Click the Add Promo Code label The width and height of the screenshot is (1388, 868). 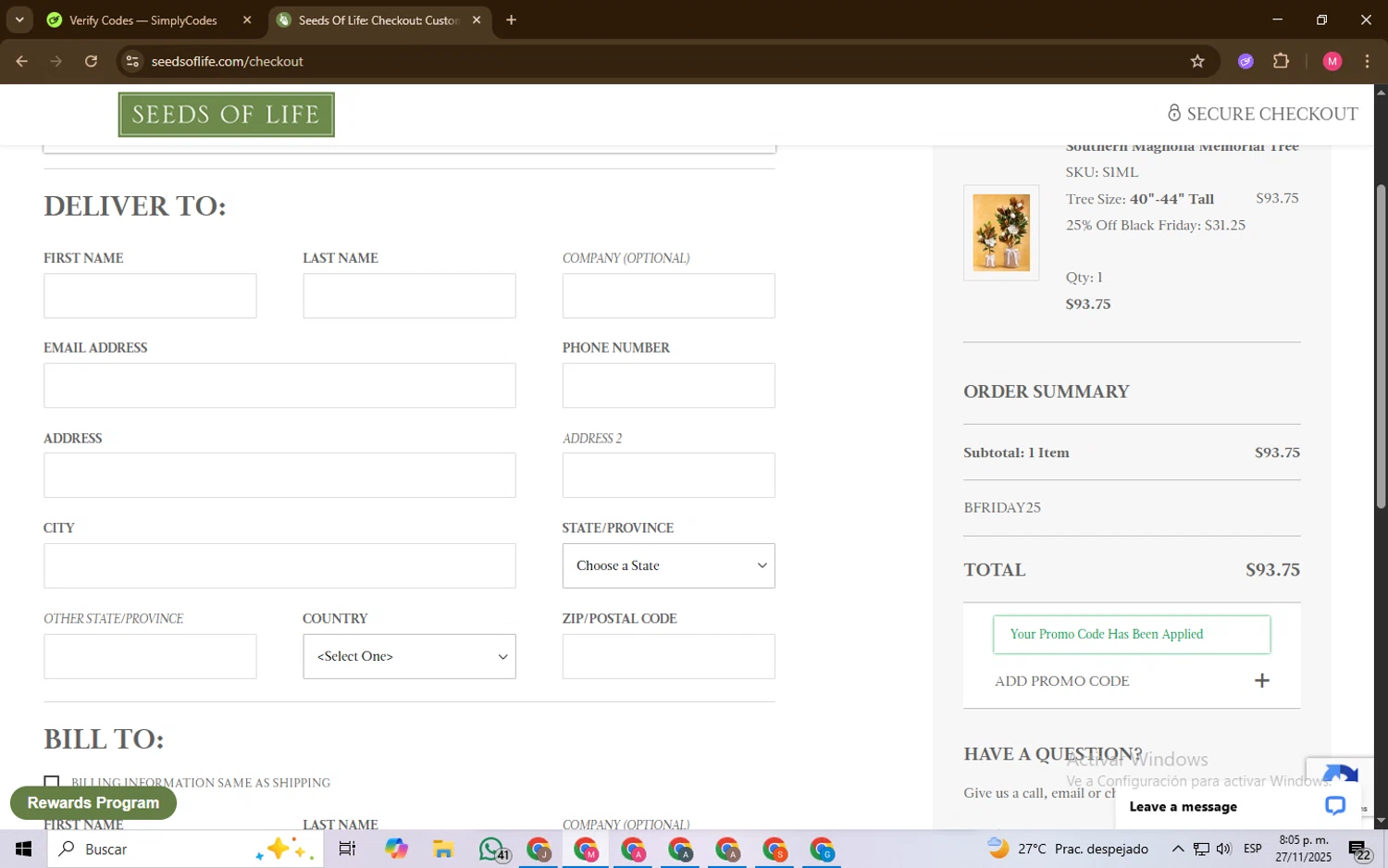pyautogui.click(x=1062, y=681)
